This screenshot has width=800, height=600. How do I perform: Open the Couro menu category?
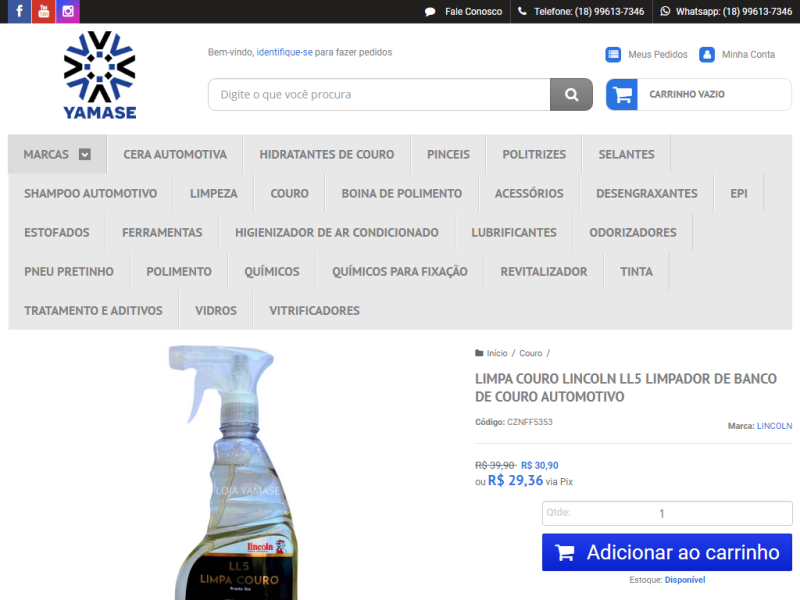click(289, 194)
